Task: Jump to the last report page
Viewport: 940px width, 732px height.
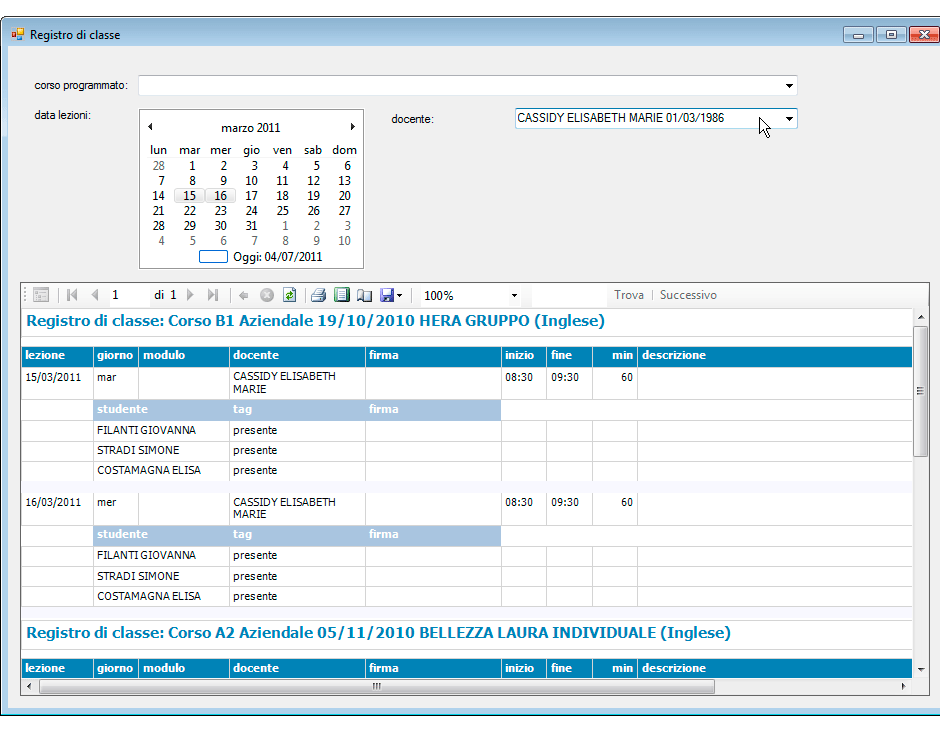Action: pyautogui.click(x=213, y=295)
